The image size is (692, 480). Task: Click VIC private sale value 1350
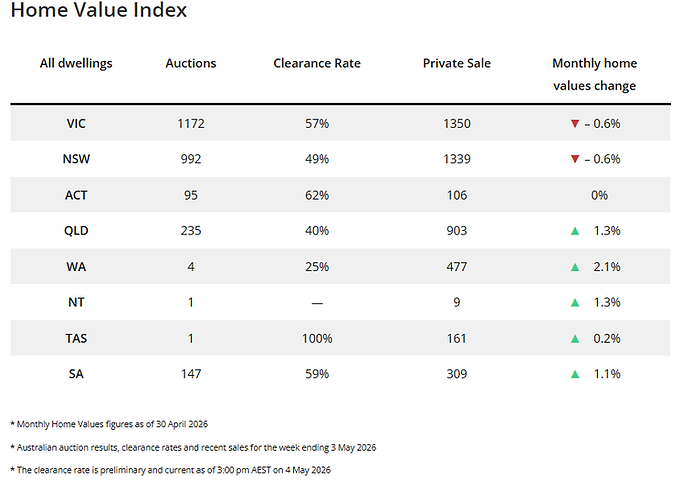pyautogui.click(x=457, y=124)
